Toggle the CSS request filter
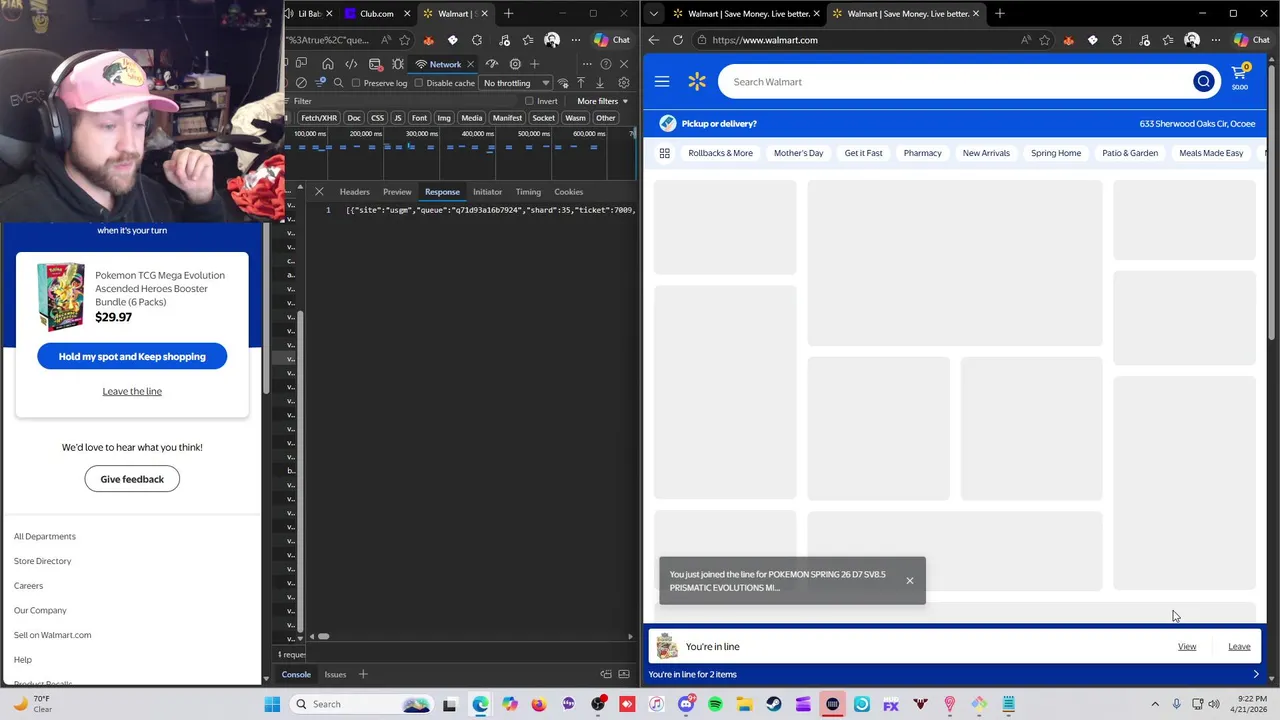The image size is (1280, 720). click(x=377, y=118)
